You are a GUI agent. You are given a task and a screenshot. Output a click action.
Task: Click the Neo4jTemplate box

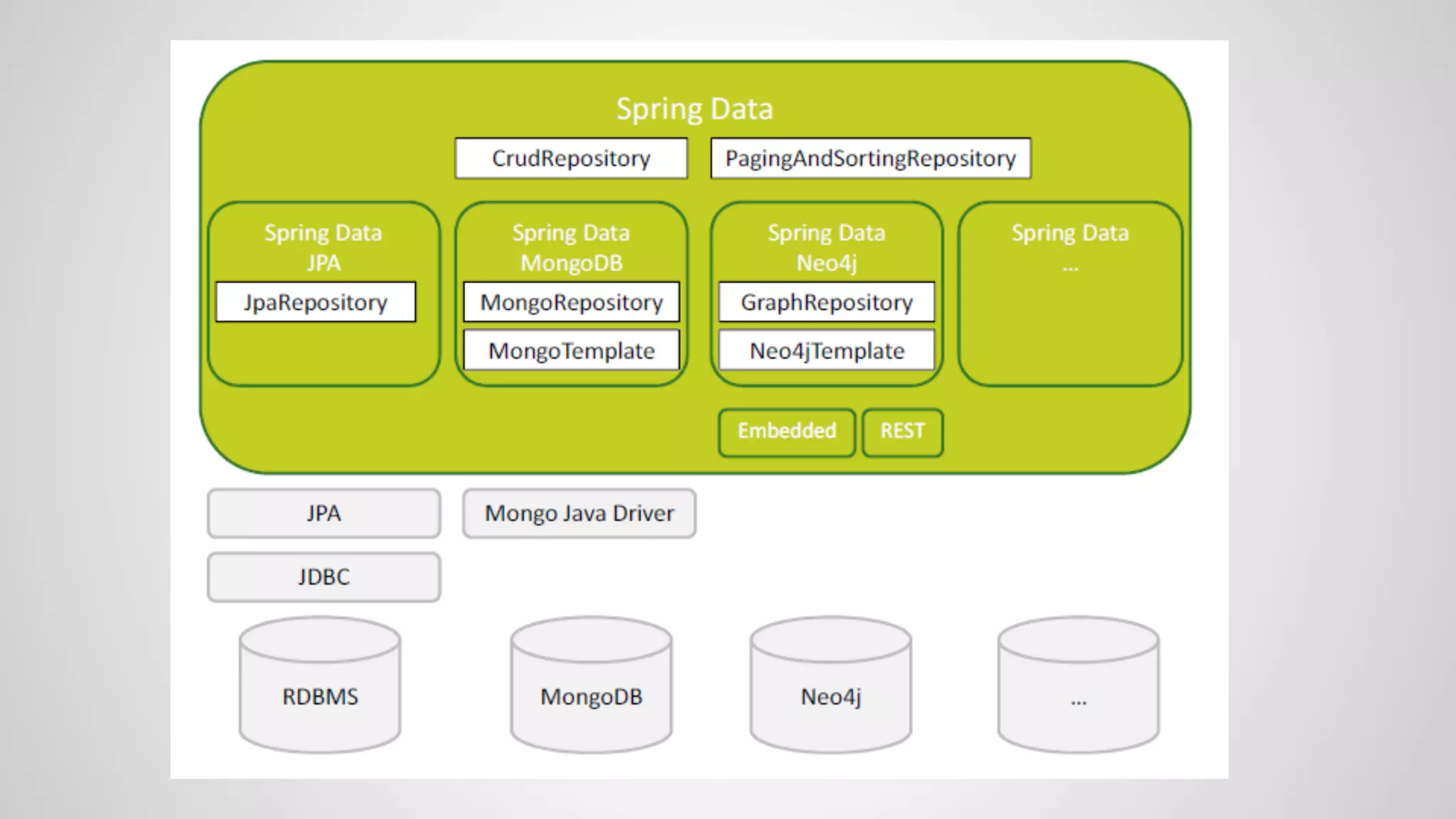826,350
